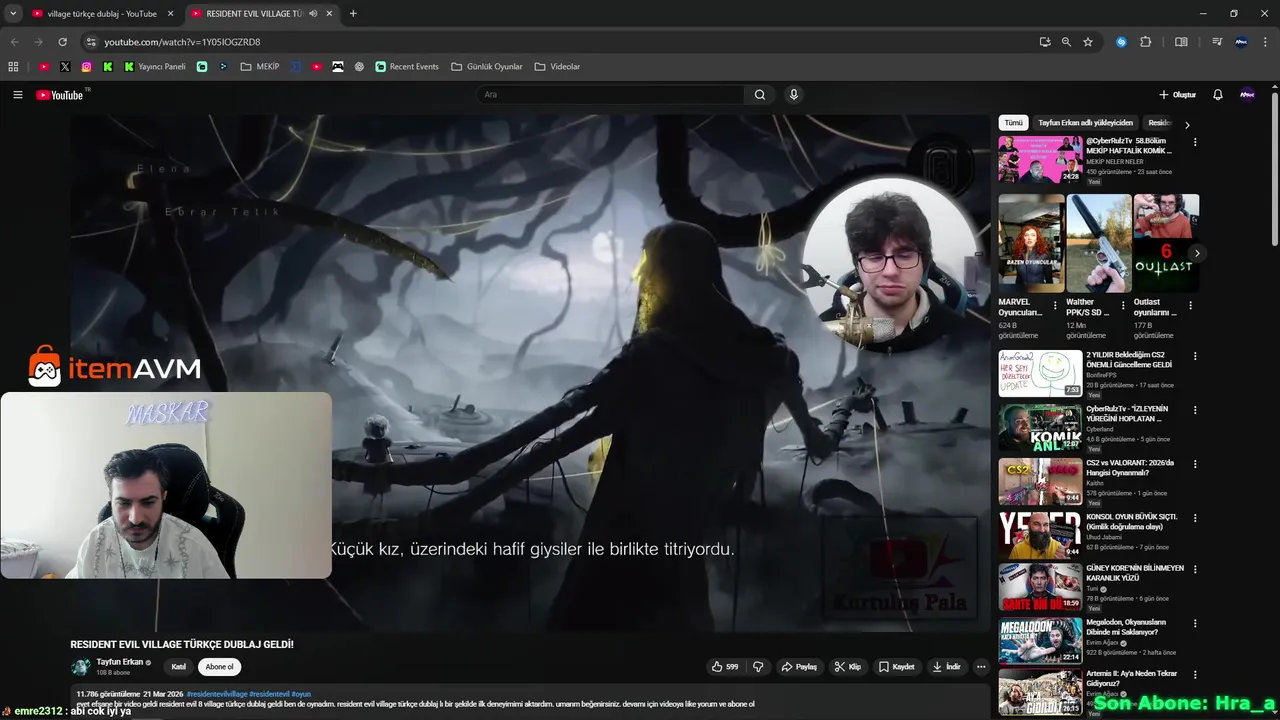Open the Yayıncı Paneli bookmark

tap(155, 67)
